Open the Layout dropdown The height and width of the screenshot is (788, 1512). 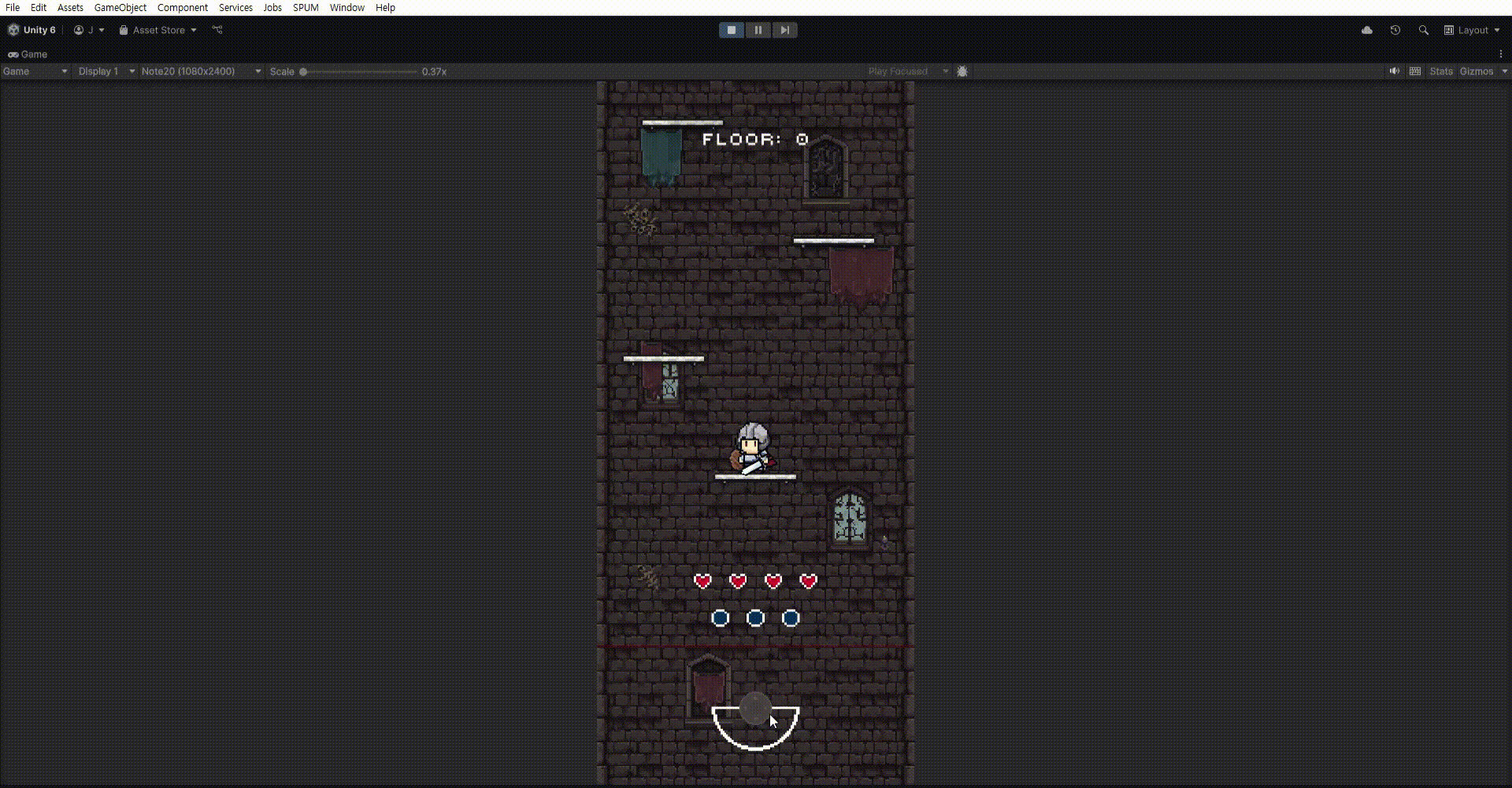coord(1472,30)
